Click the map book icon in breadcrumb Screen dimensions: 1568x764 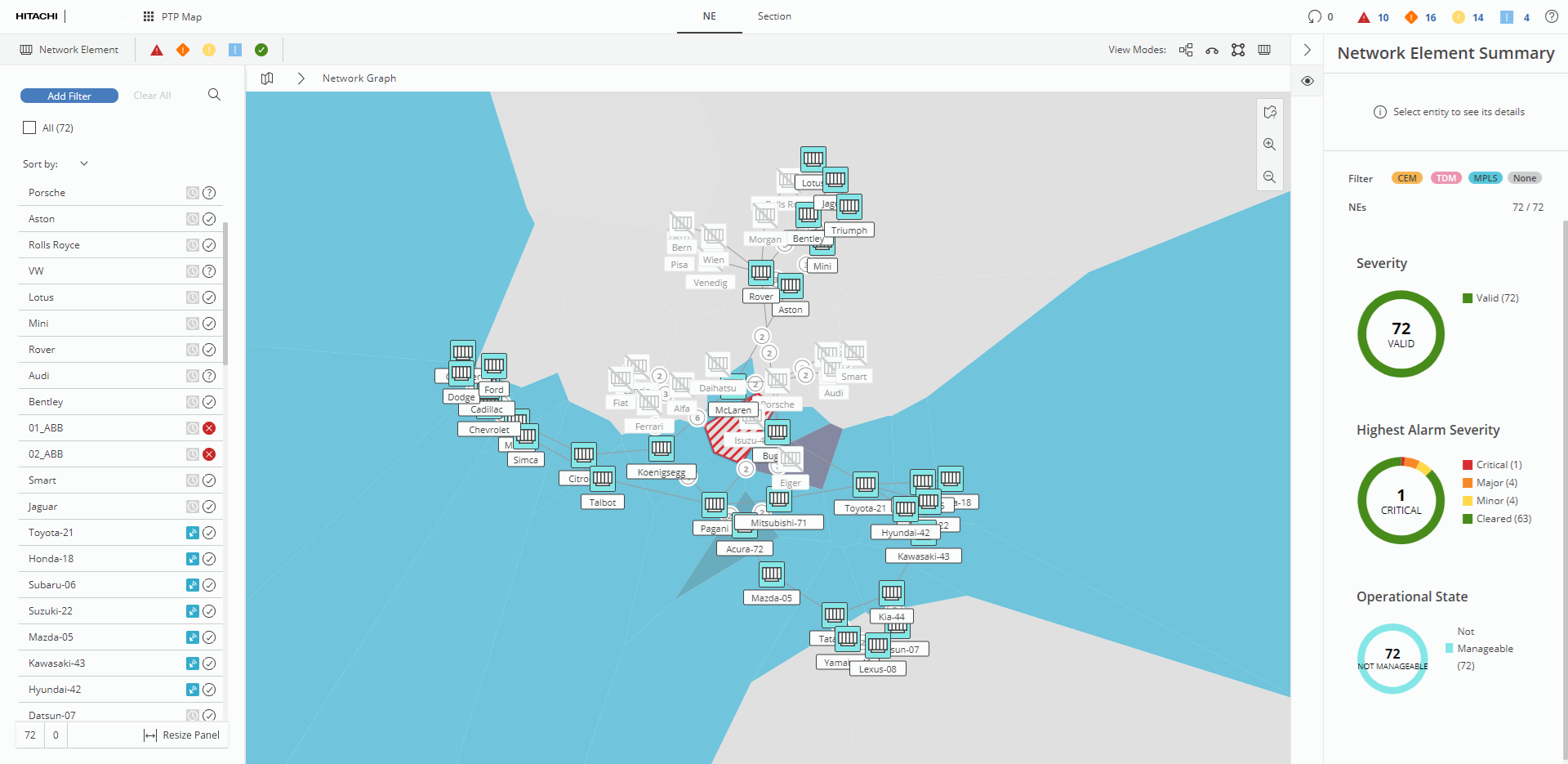tap(267, 78)
